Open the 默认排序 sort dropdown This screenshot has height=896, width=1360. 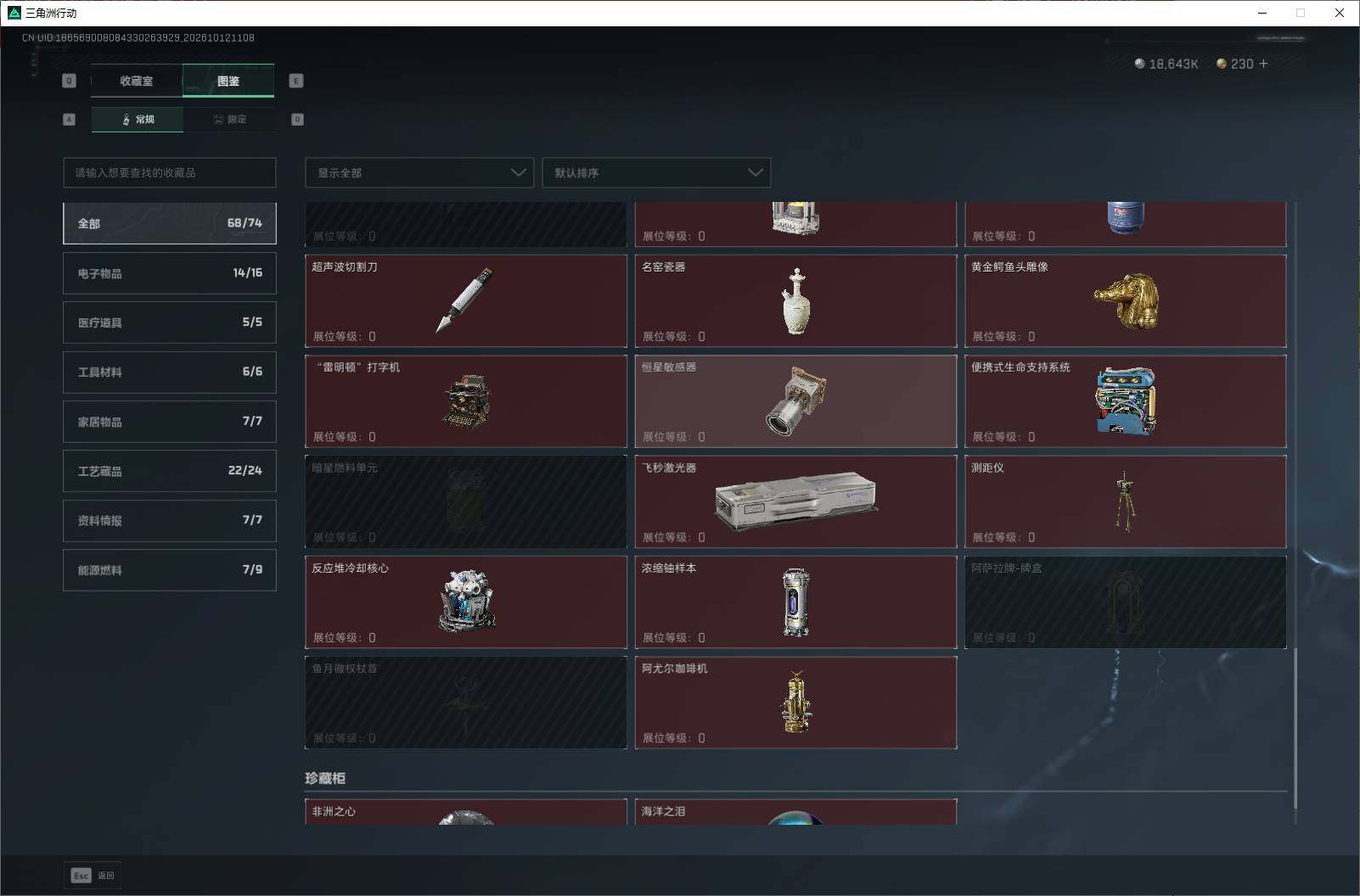(x=656, y=172)
